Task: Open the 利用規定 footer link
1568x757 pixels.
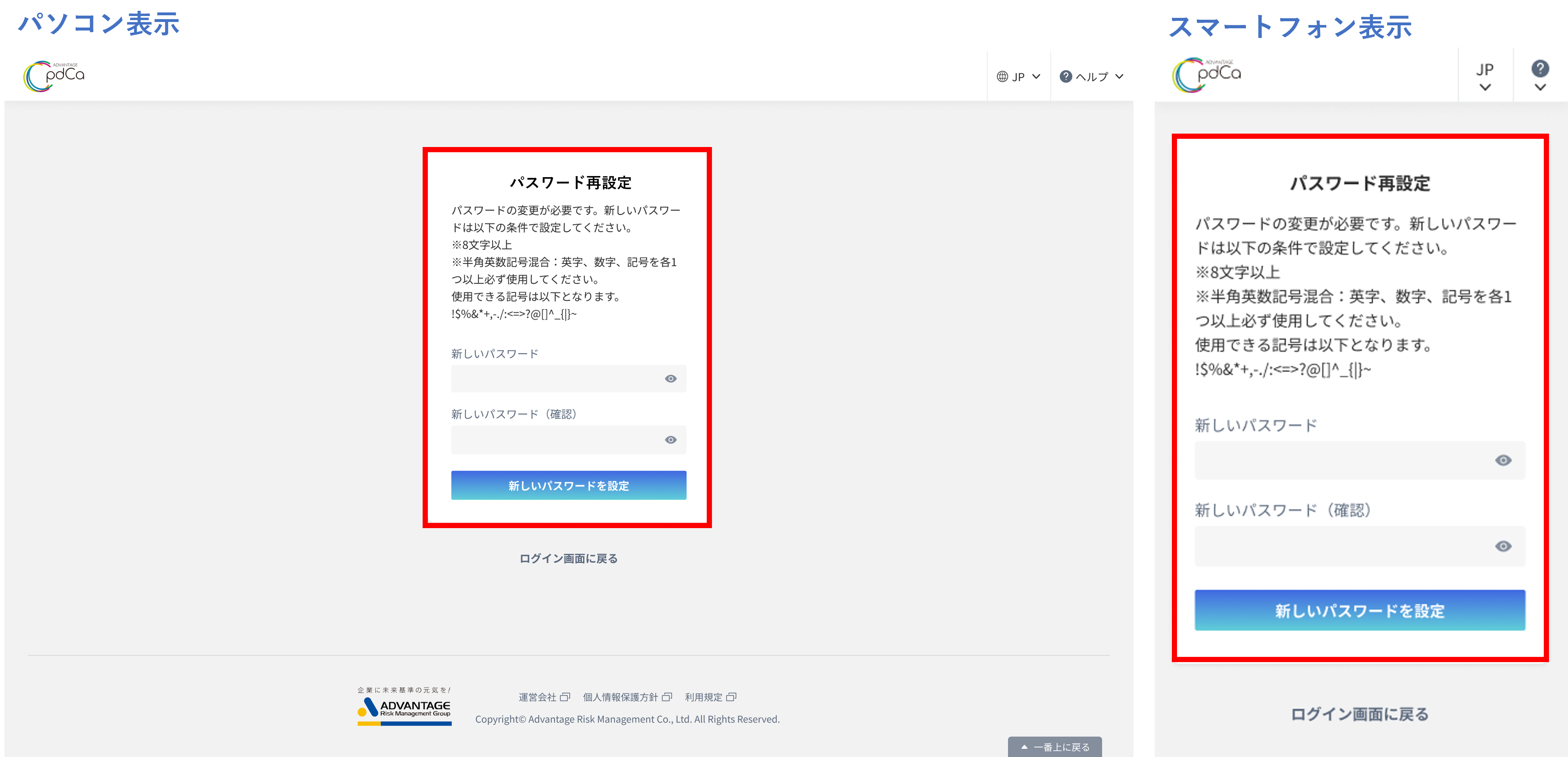Action: 704,697
